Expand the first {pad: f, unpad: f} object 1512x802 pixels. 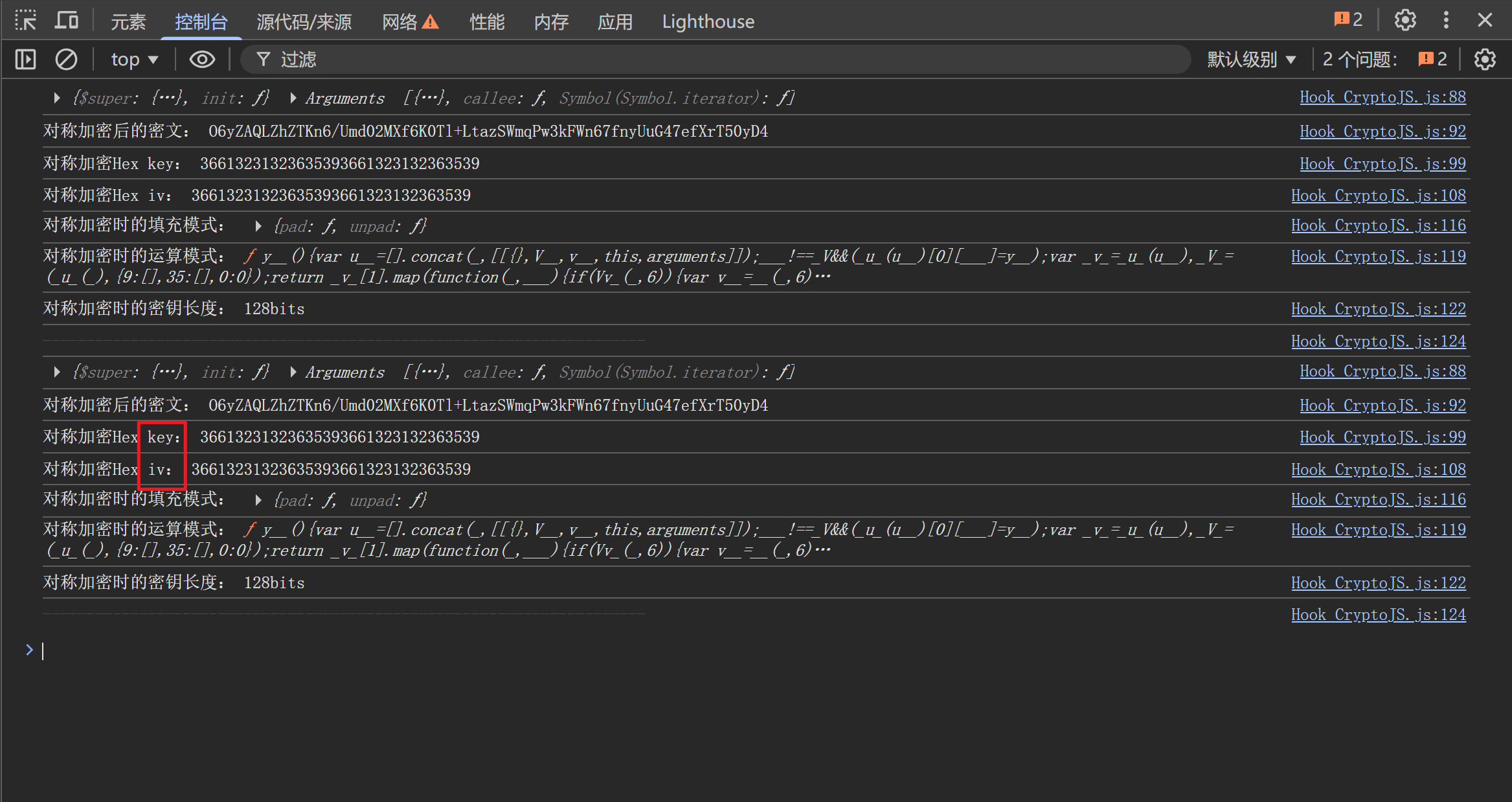coord(258,226)
